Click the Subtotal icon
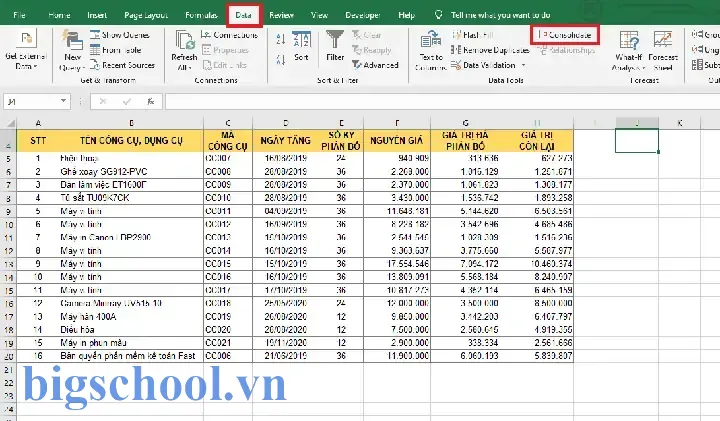This screenshot has height=421, width=720. click(x=698, y=65)
